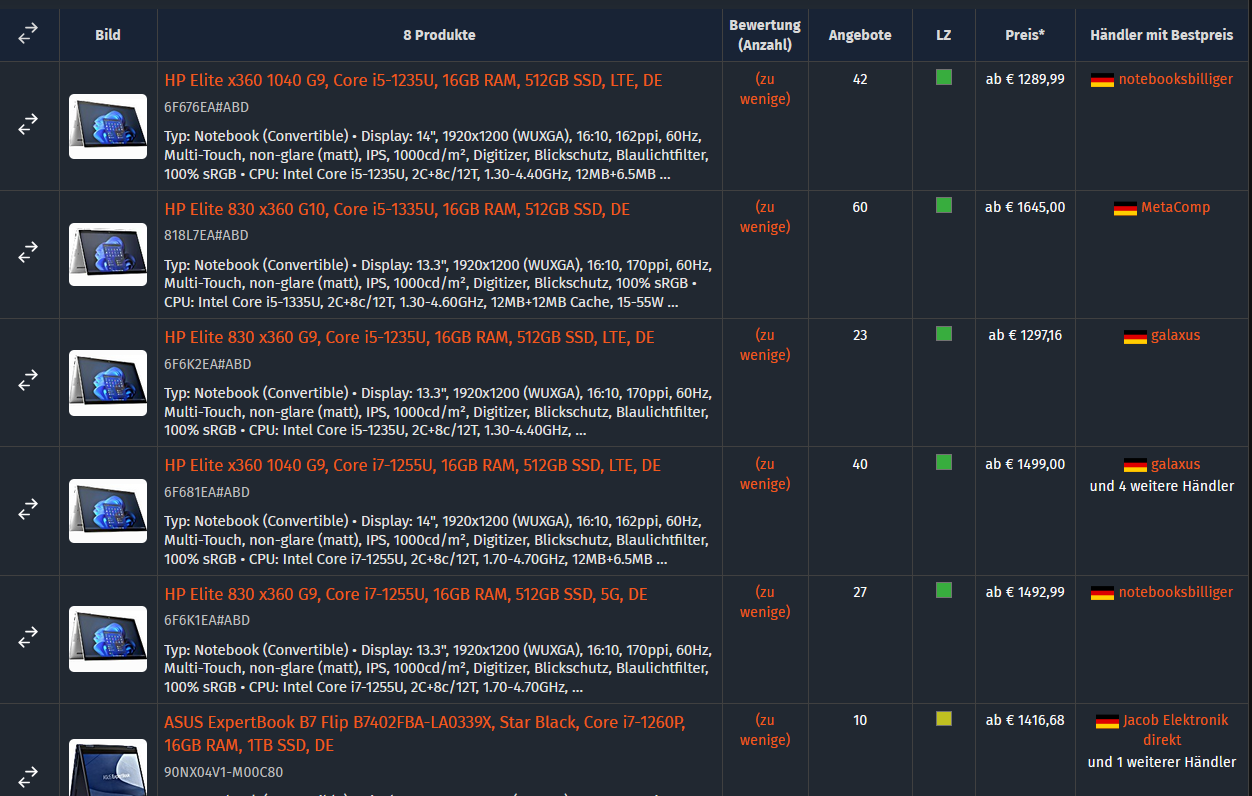Image resolution: width=1252 pixels, height=796 pixels.
Task: Click compare arrows icon in table header
Action: [x=28, y=34]
